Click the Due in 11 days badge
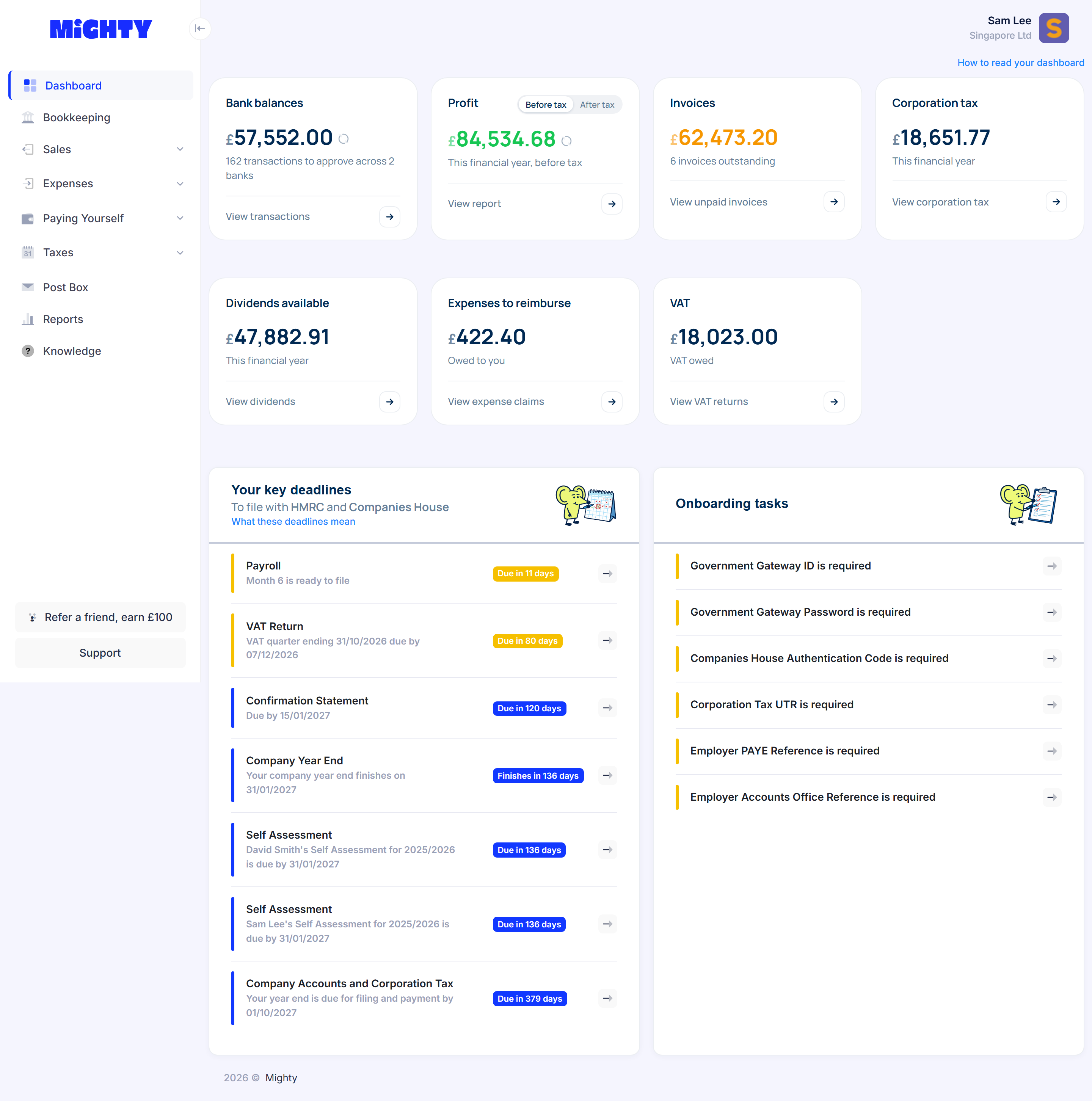This screenshot has width=1092, height=1101. [x=526, y=573]
